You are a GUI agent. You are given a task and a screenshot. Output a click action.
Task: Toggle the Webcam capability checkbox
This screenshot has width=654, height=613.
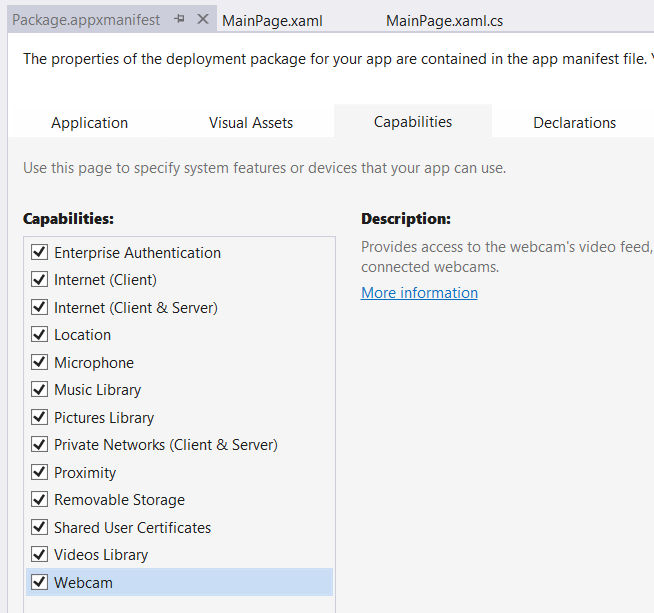tap(40, 582)
